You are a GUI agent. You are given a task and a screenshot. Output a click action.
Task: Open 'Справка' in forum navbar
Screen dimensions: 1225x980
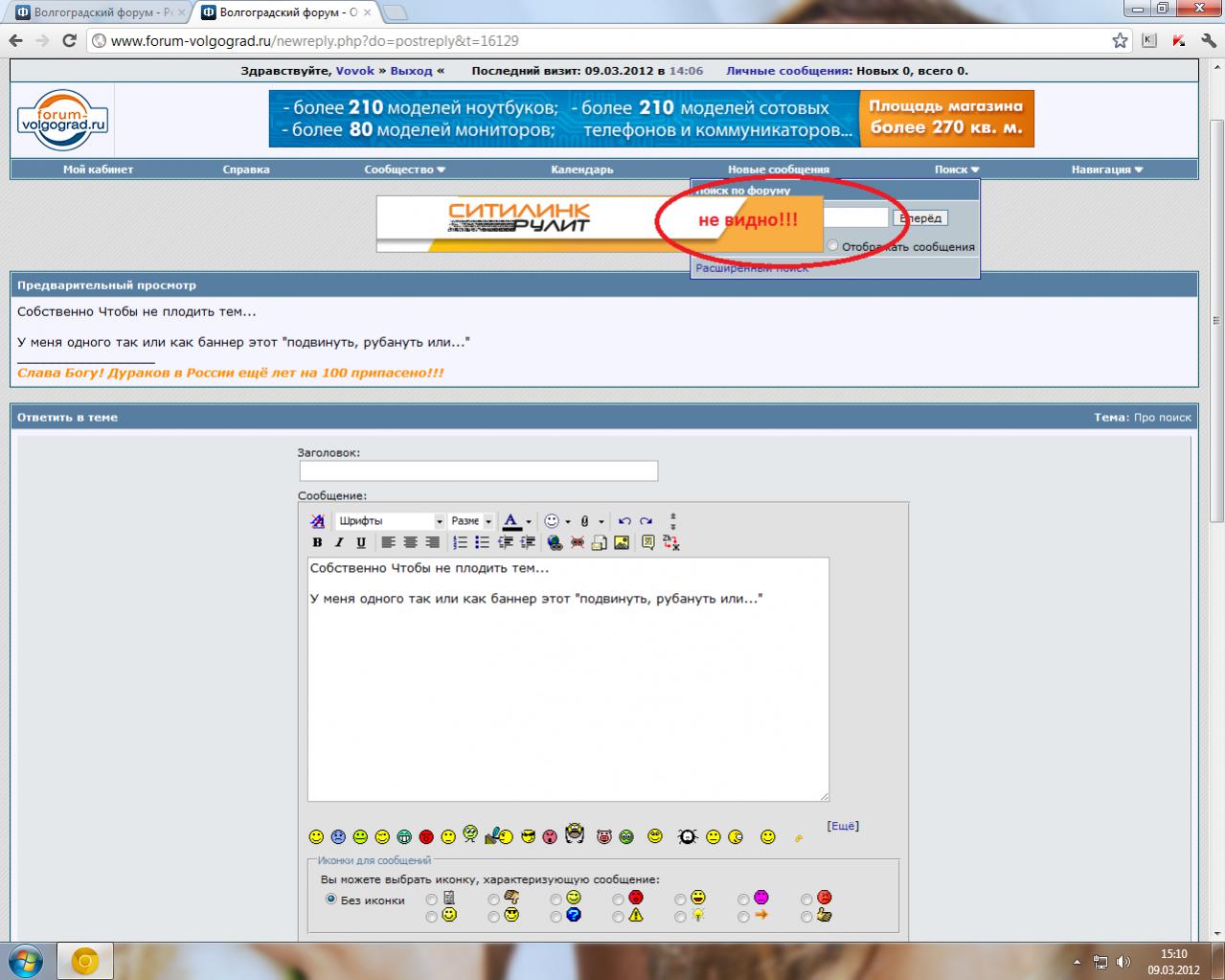tap(246, 170)
